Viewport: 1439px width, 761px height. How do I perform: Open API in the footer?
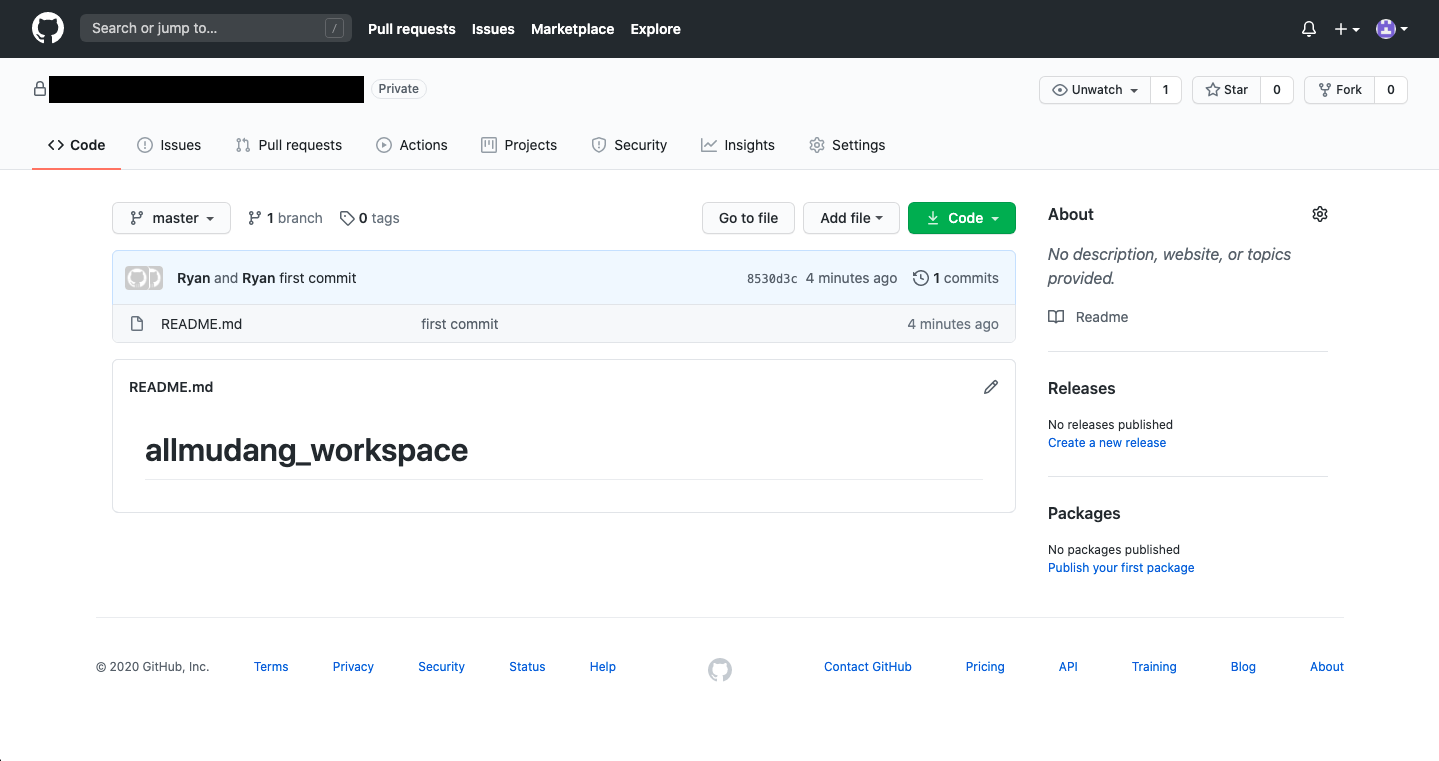1068,667
